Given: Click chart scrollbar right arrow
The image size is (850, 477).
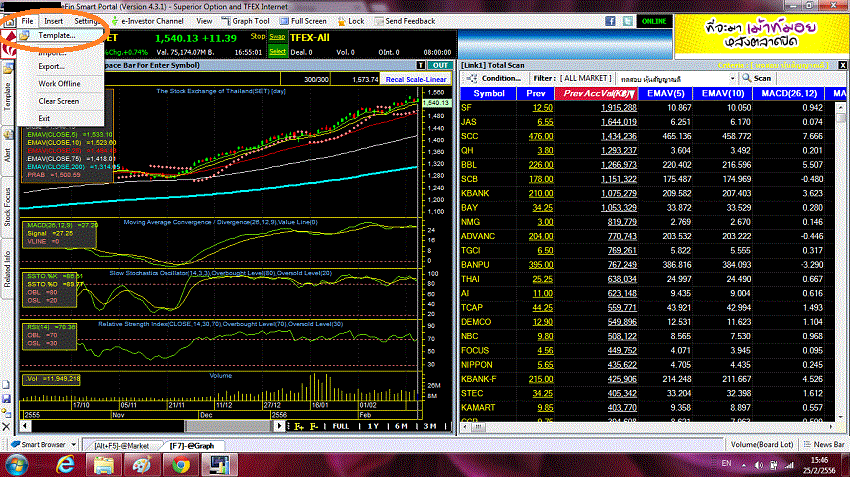Looking at the screenshot, I should 279,426.
